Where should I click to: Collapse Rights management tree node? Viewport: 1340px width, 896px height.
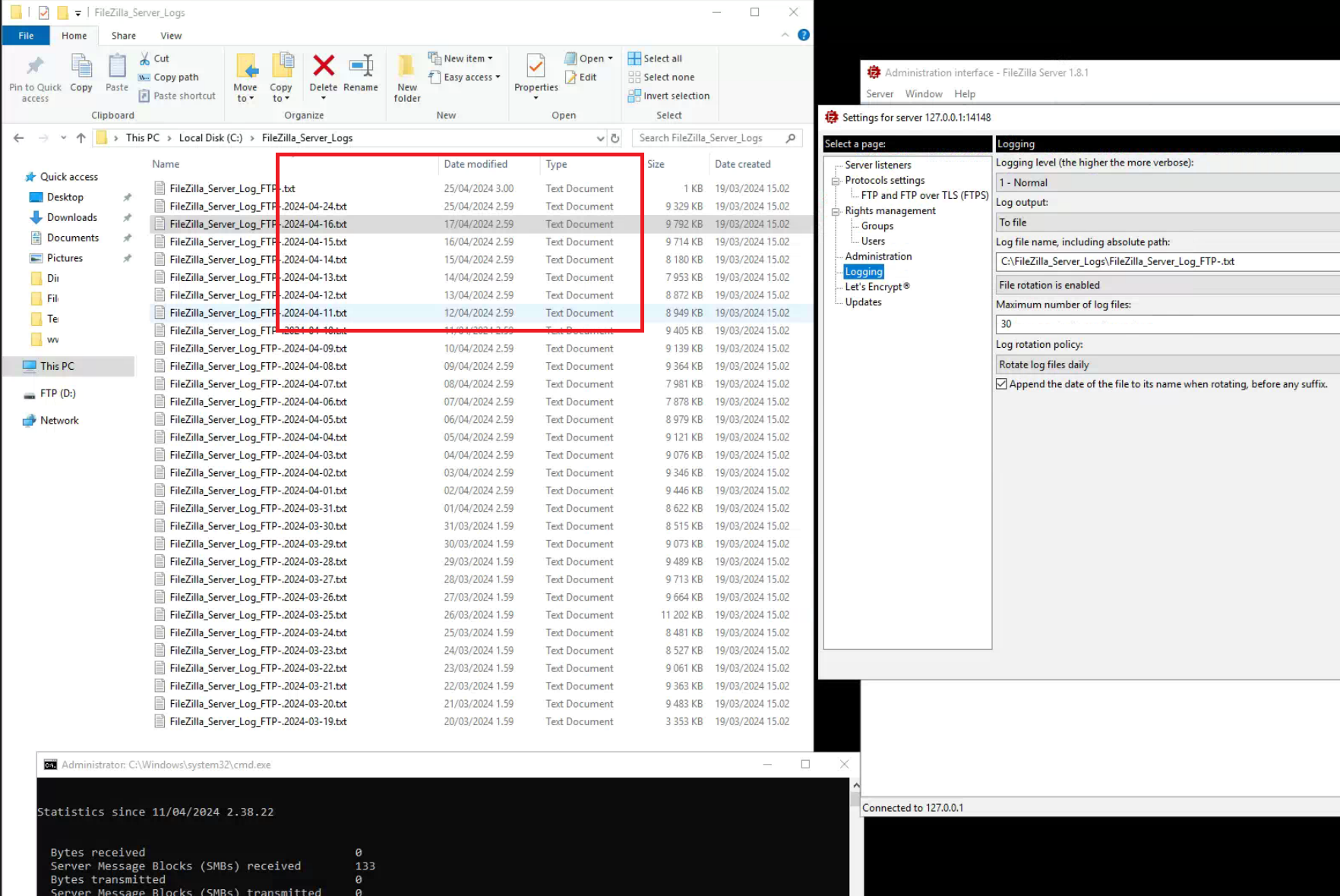836,211
